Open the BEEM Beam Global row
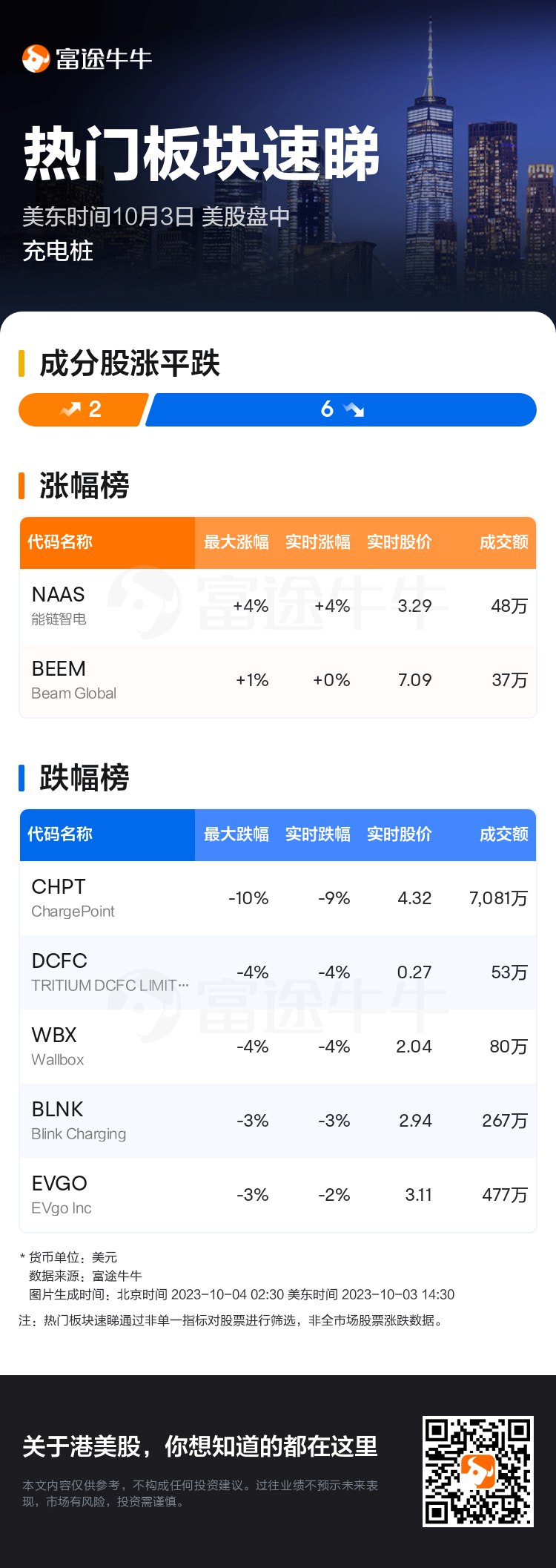Screen dimensions: 556x1568 tap(278, 680)
